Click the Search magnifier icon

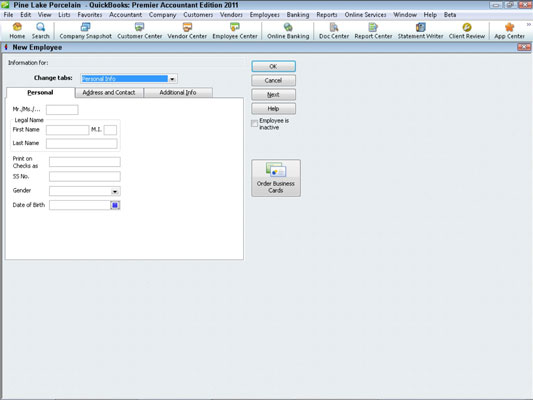pos(40,27)
